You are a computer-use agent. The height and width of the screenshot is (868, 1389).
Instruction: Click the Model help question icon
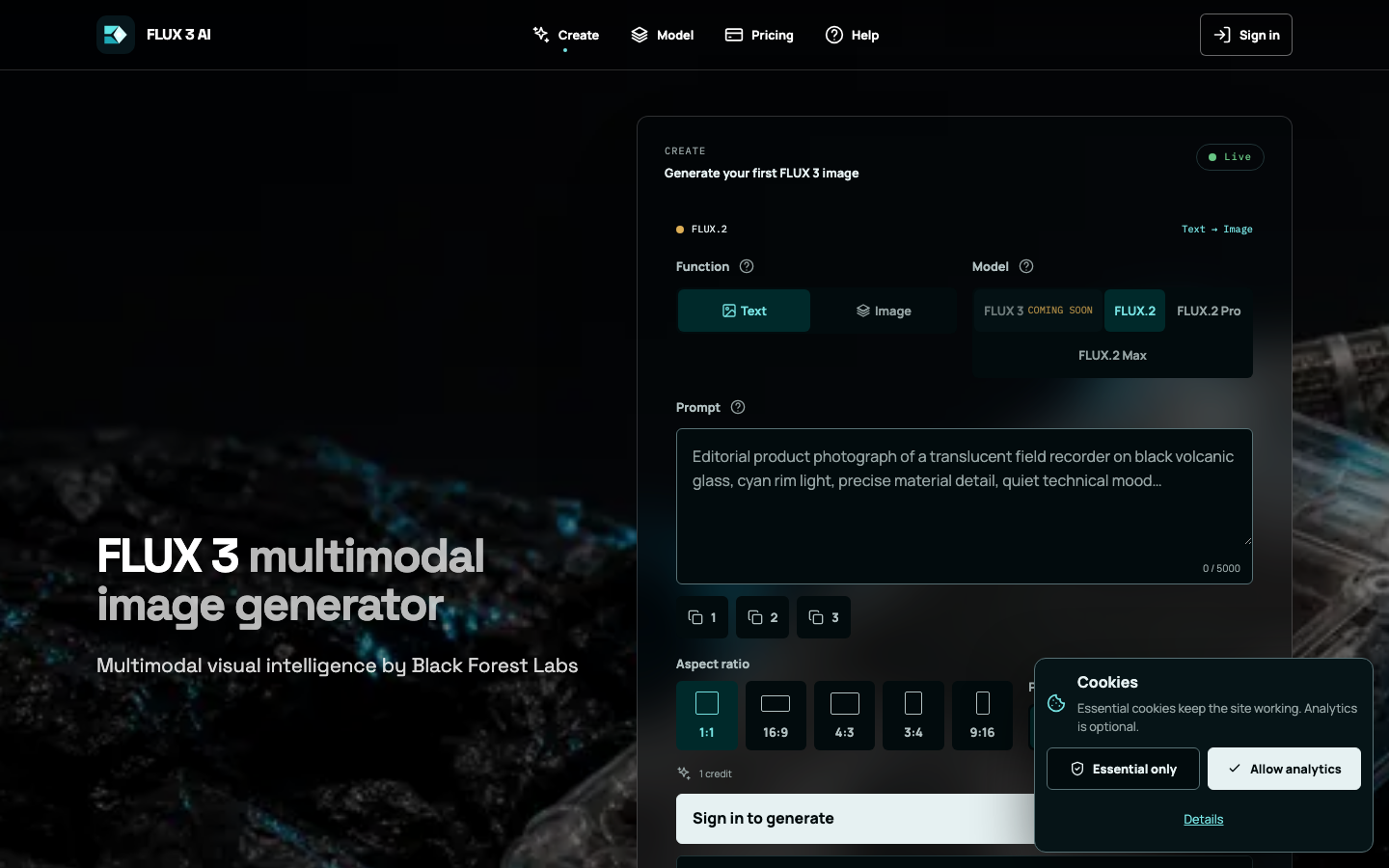[1026, 266]
